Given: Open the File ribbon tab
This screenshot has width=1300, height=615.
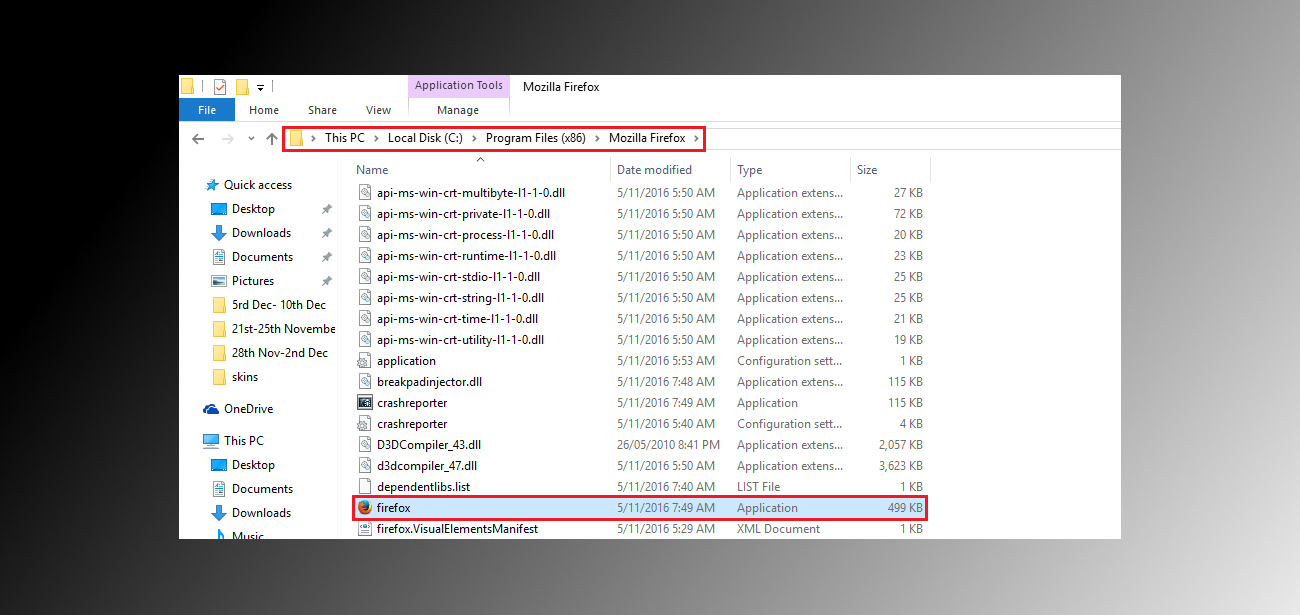Looking at the screenshot, I should point(207,110).
